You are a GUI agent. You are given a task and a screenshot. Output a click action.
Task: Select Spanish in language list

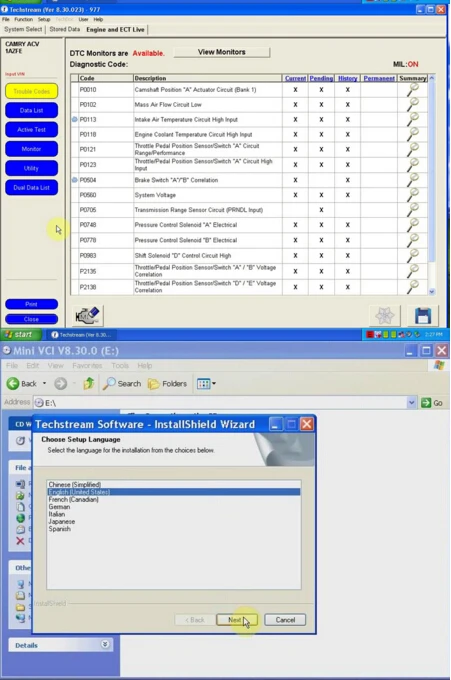[x=173, y=529]
